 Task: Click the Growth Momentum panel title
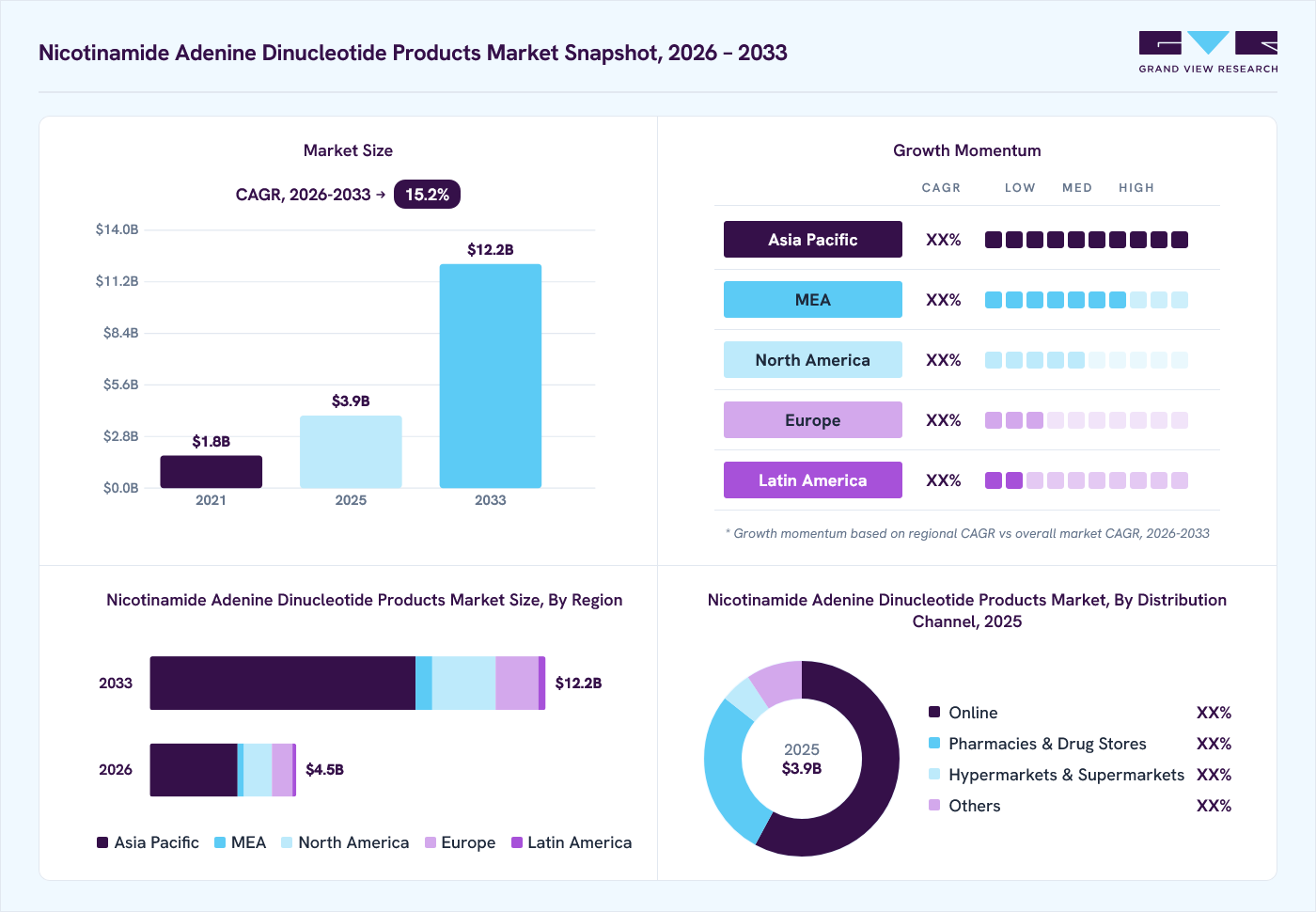967,150
